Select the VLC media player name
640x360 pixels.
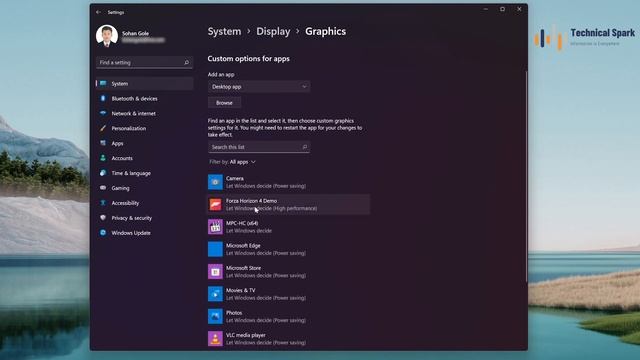246,335
